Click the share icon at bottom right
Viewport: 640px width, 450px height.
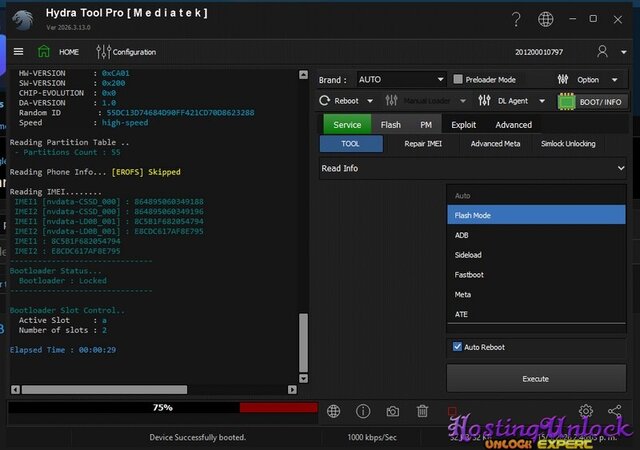point(614,411)
